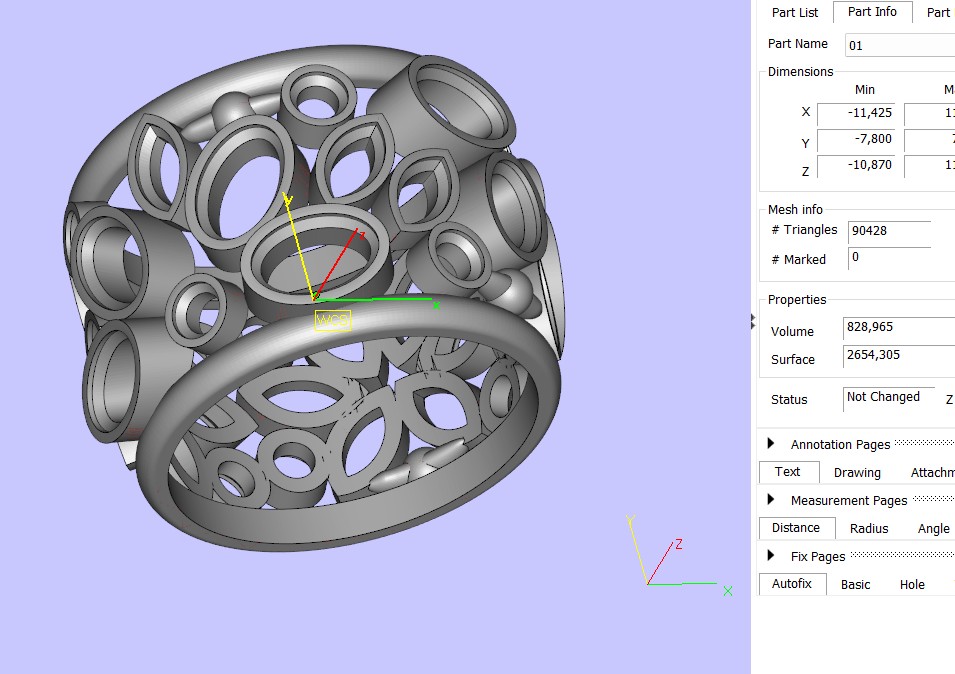
Task: Open the Part Info tab
Action: (x=872, y=12)
